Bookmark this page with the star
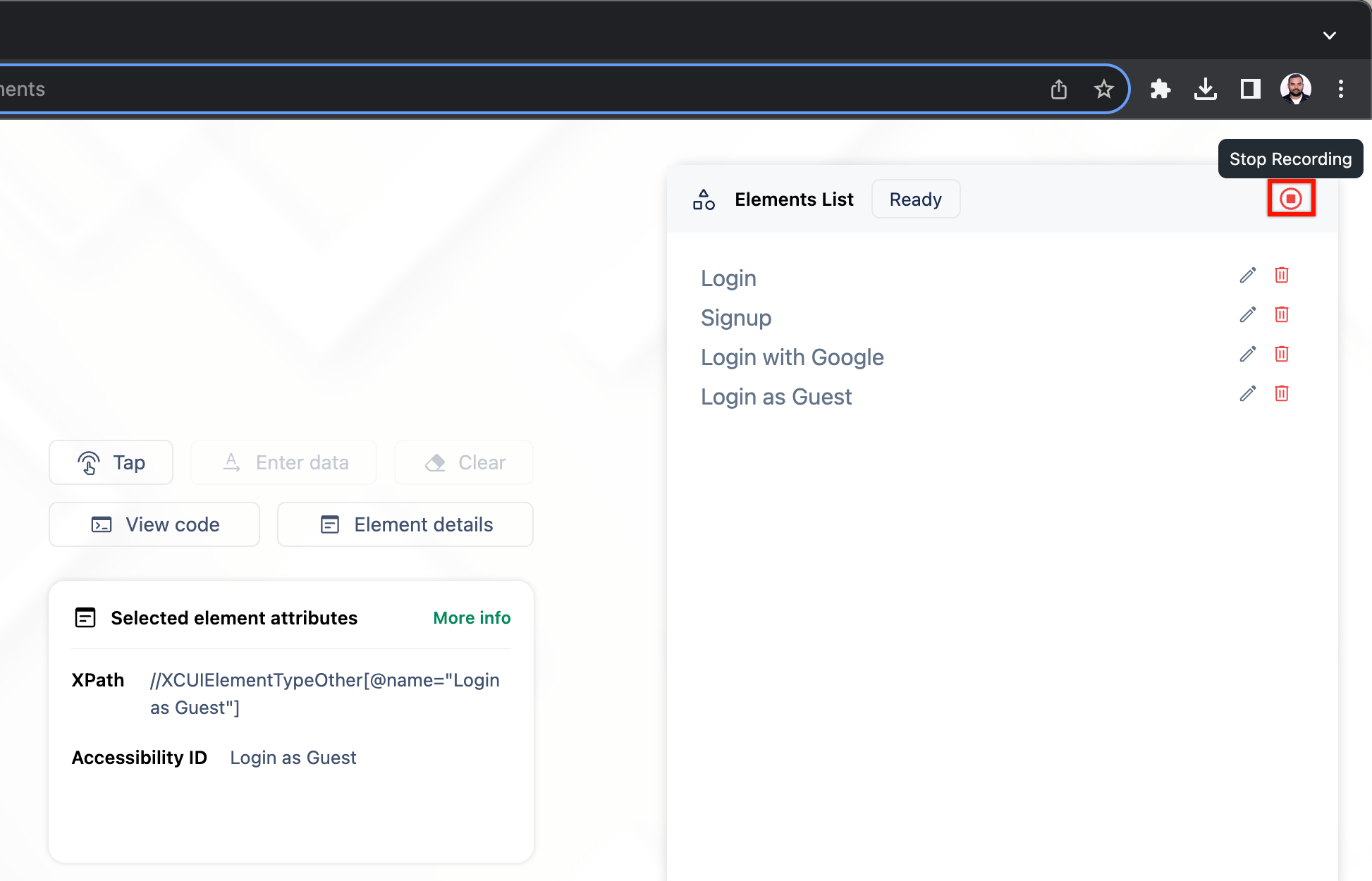Viewport: 1372px width, 881px height. [1104, 89]
